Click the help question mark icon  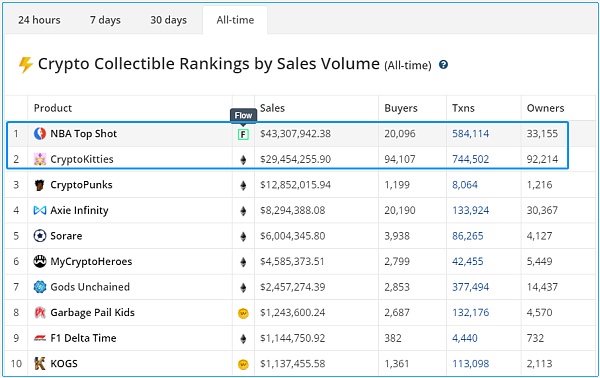coord(443,65)
